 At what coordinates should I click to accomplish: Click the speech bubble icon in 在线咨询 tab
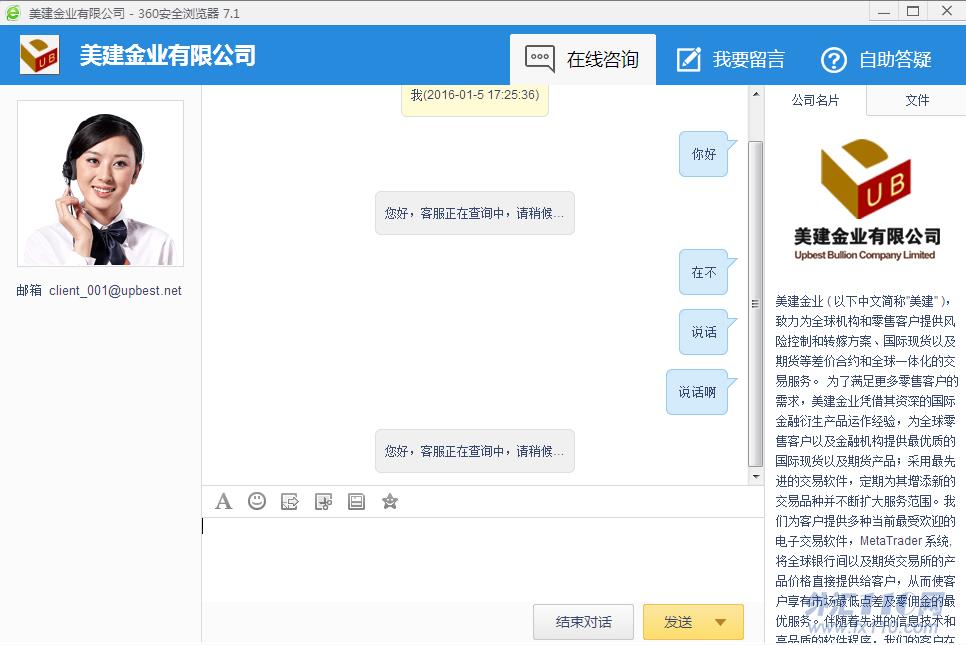[540, 59]
